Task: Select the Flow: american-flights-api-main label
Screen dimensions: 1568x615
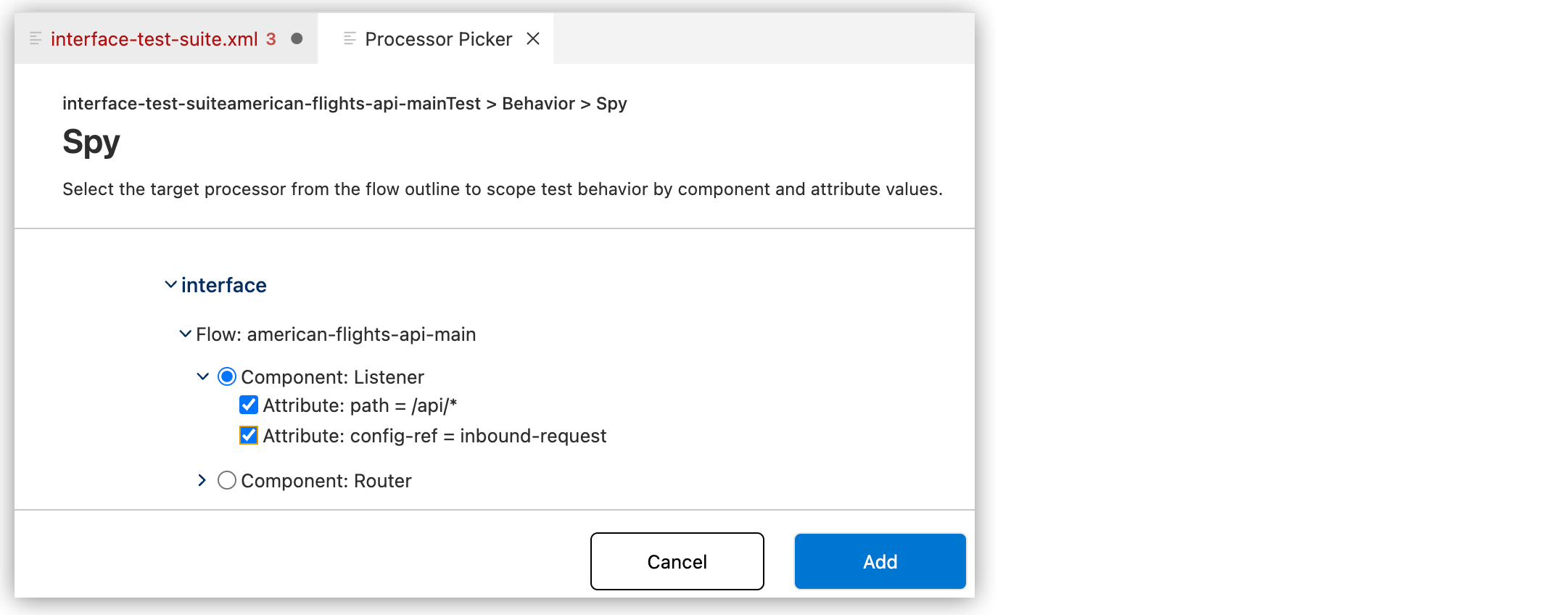Action: 335,334
